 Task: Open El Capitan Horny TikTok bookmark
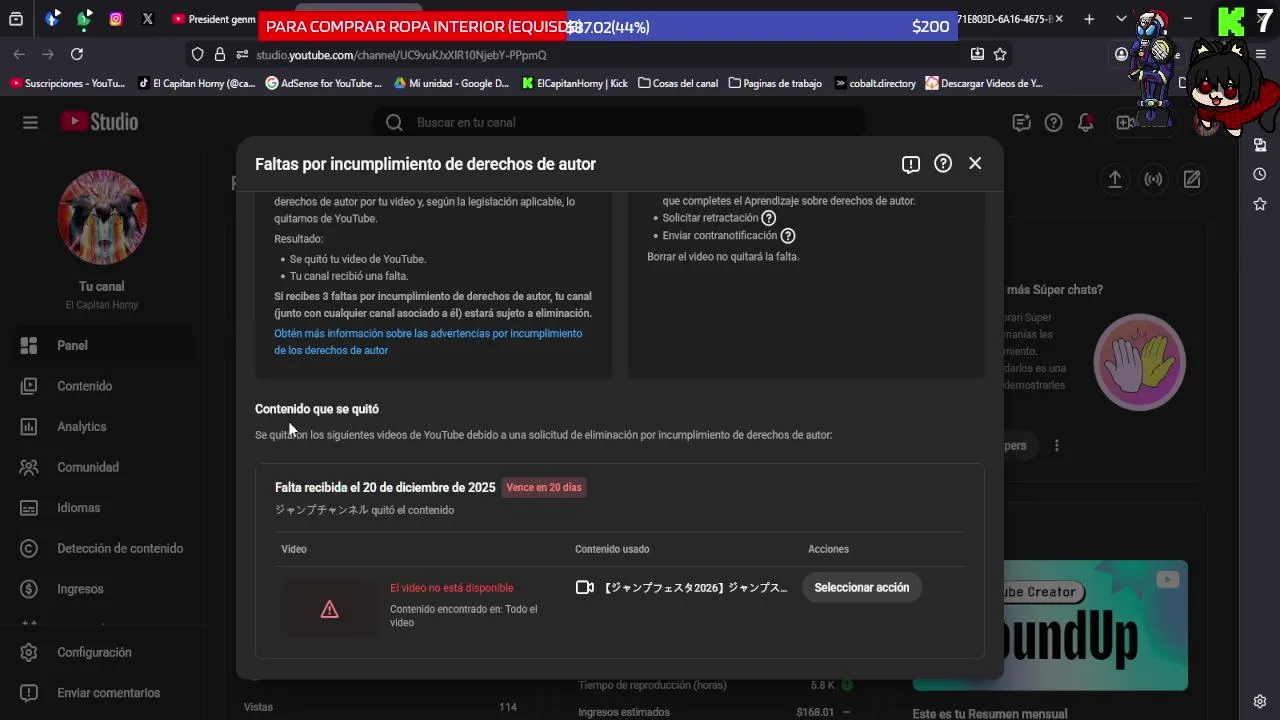[197, 84]
